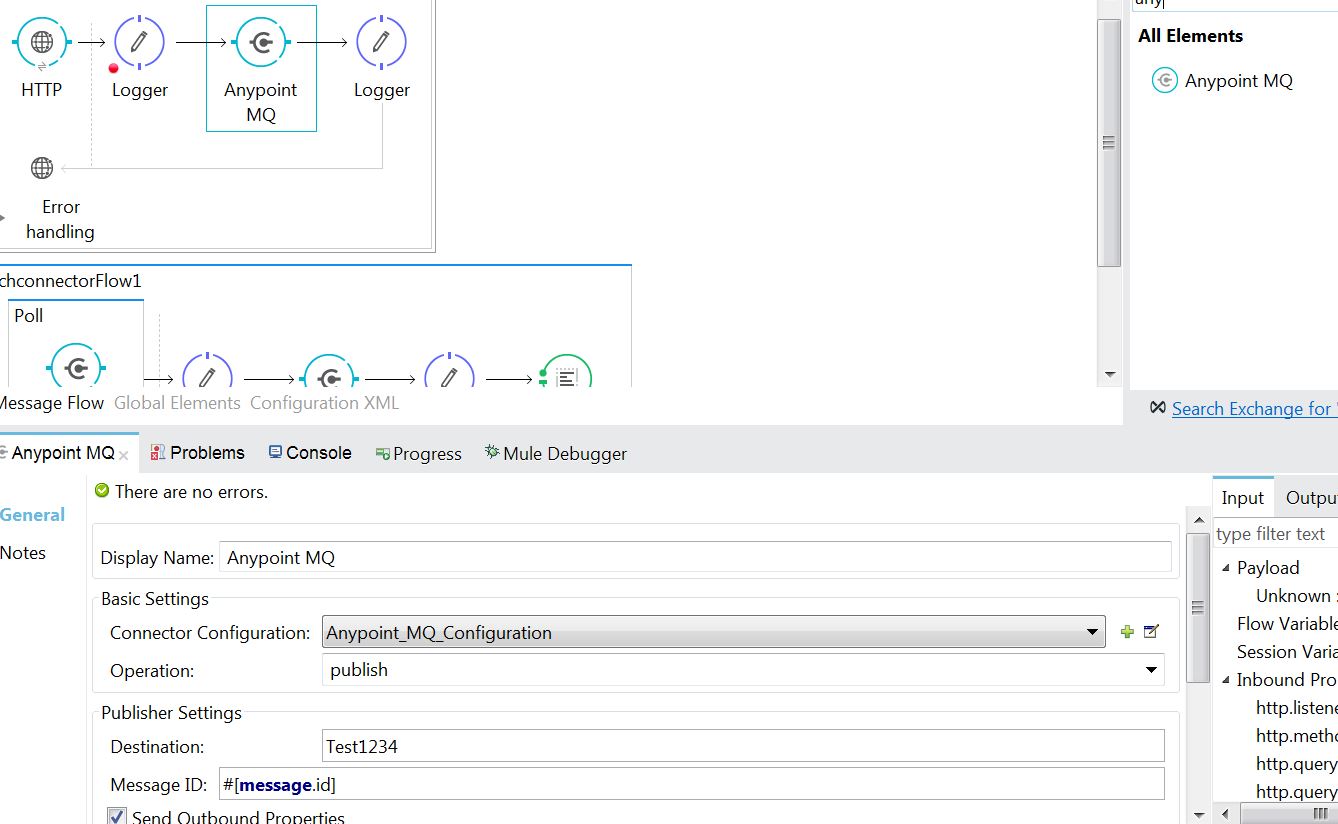Click the Destination field containing Test1234
This screenshot has height=824, width=1338.
point(742,746)
